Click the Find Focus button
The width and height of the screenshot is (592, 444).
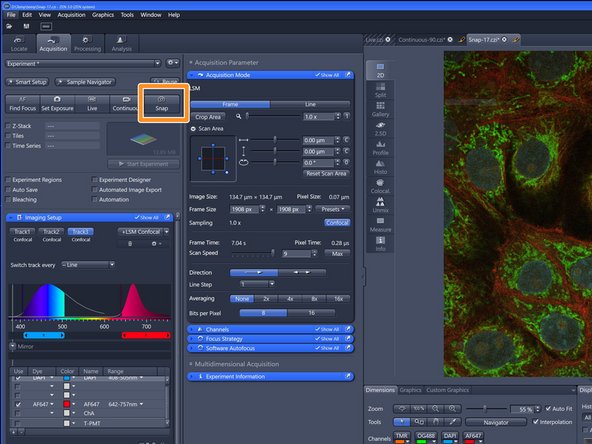[23, 103]
